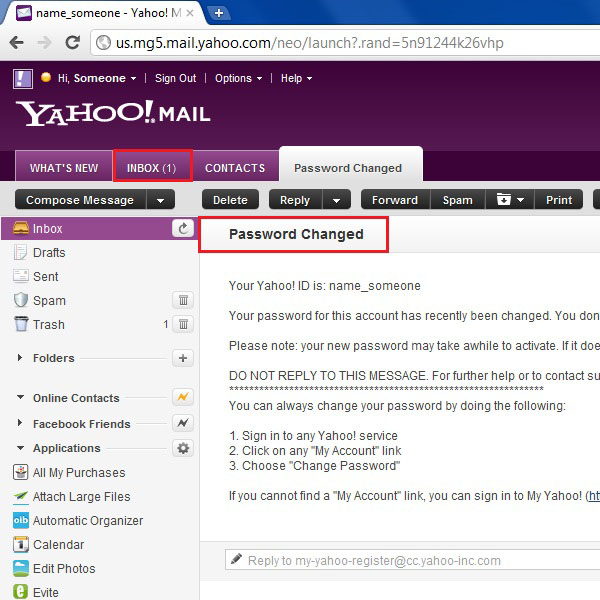
Task: Click the Facebook Friends connect icon
Action: (x=183, y=423)
